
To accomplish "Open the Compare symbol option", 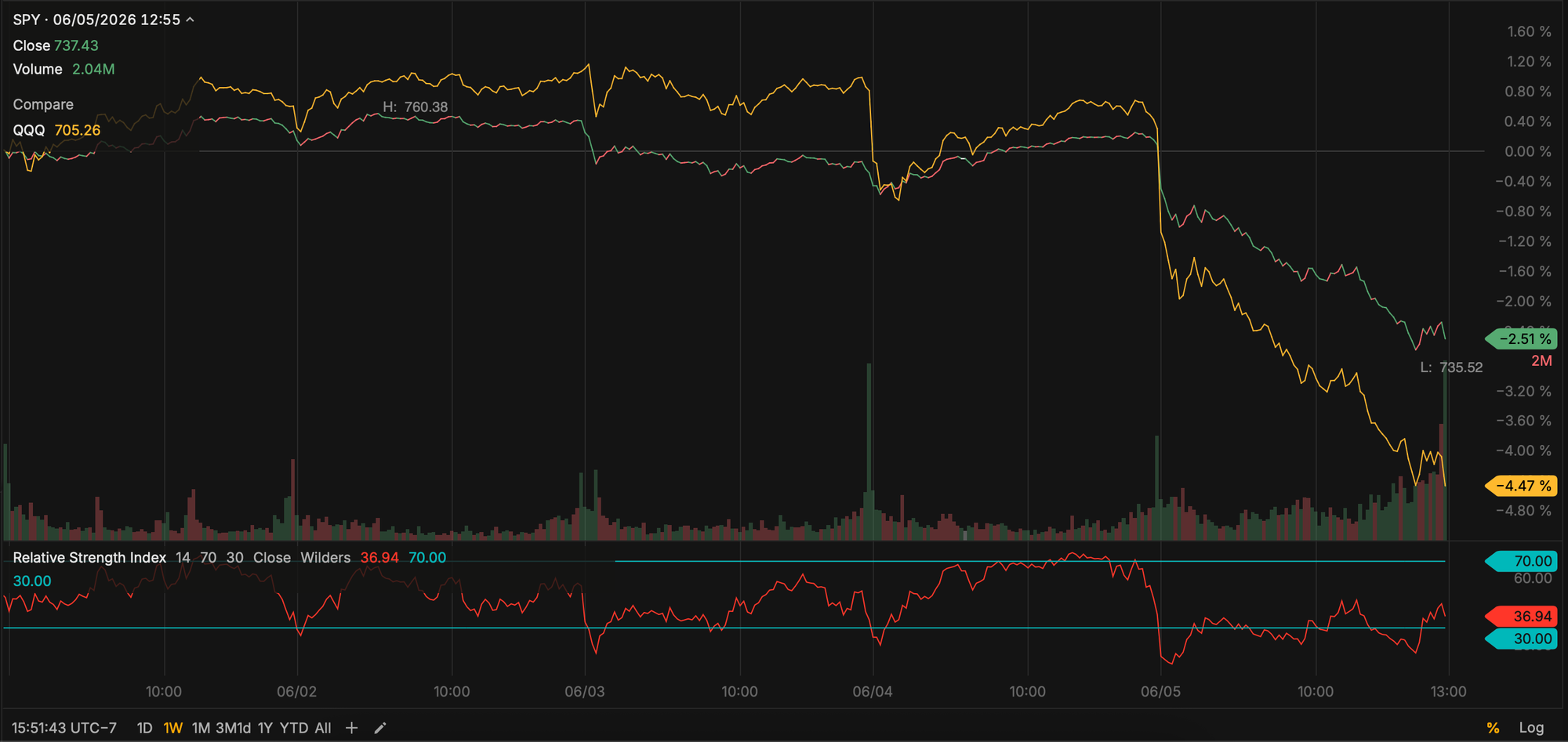I will [43, 104].
